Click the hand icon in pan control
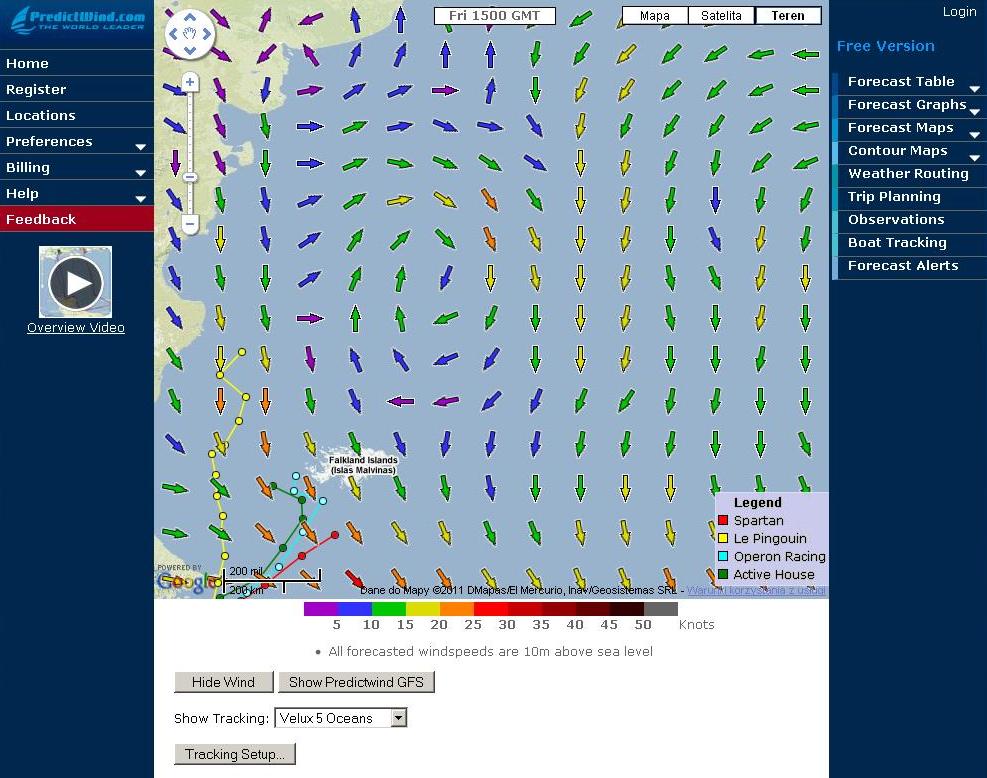The height and width of the screenshot is (778, 987). pos(190,34)
